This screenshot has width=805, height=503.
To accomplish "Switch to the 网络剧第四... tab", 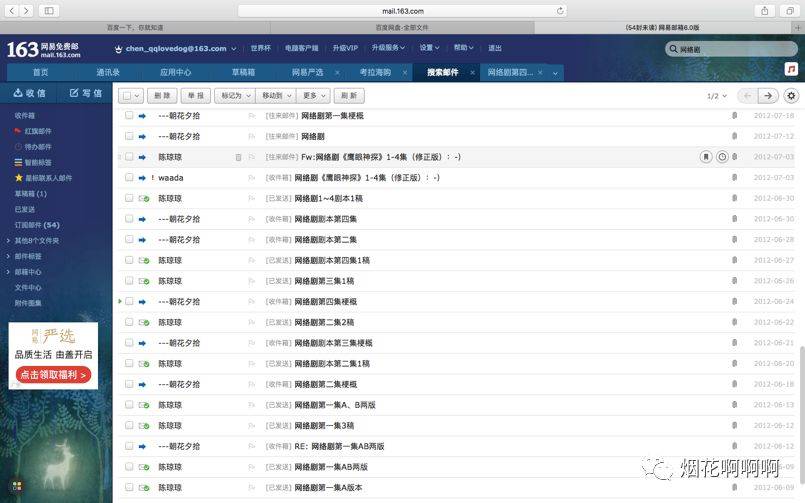I will click(x=510, y=72).
